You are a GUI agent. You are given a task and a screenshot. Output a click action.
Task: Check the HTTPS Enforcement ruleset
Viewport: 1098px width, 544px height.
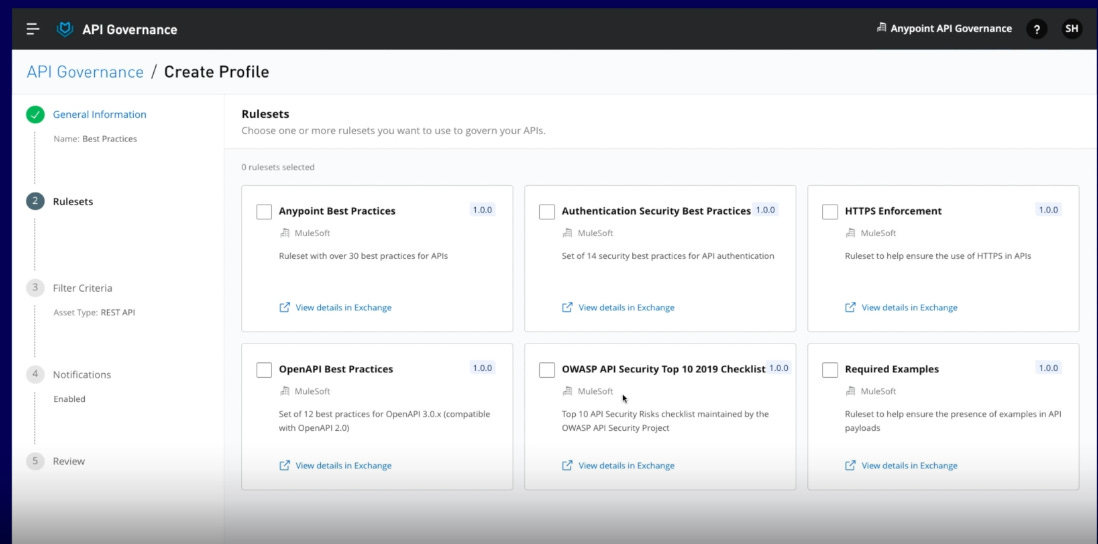point(830,211)
